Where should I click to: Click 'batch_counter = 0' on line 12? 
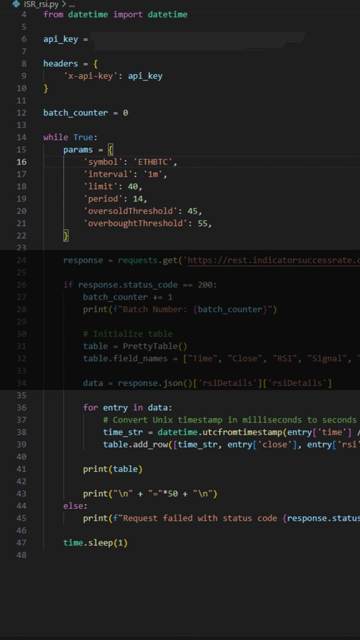[86, 113]
